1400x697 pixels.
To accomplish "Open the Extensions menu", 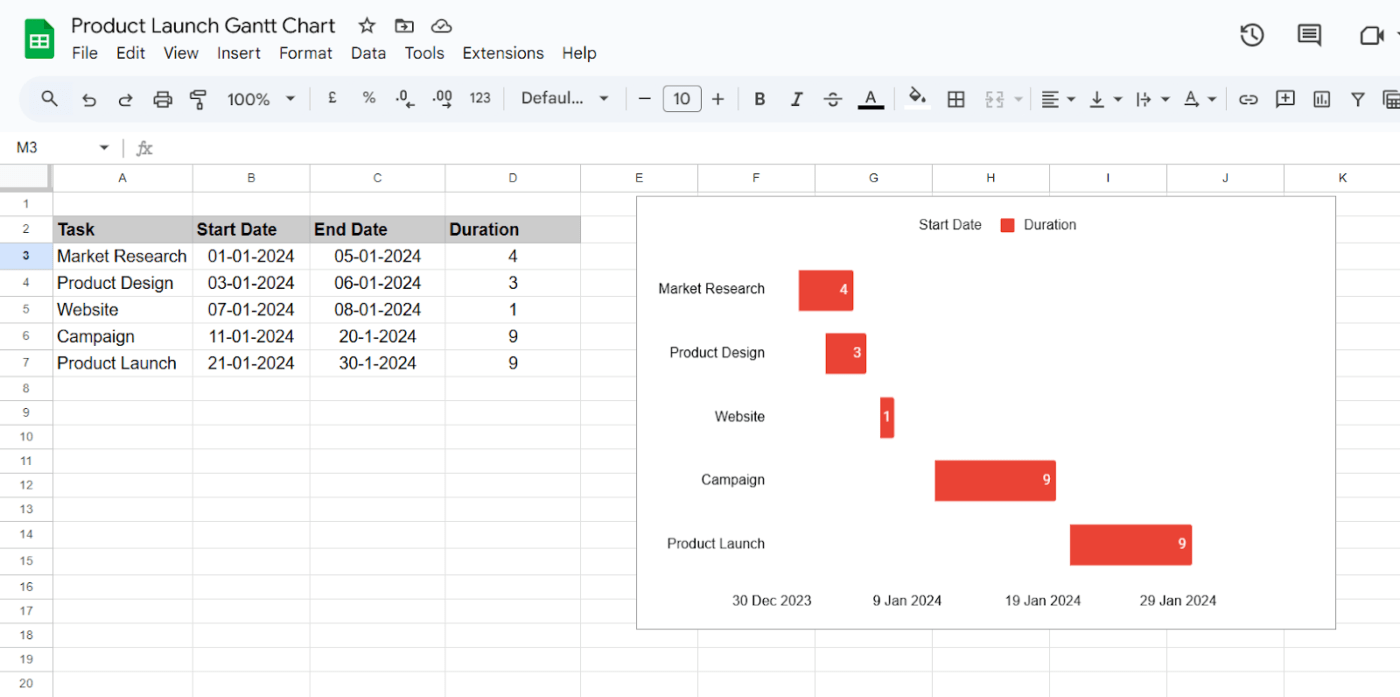I will click(503, 53).
